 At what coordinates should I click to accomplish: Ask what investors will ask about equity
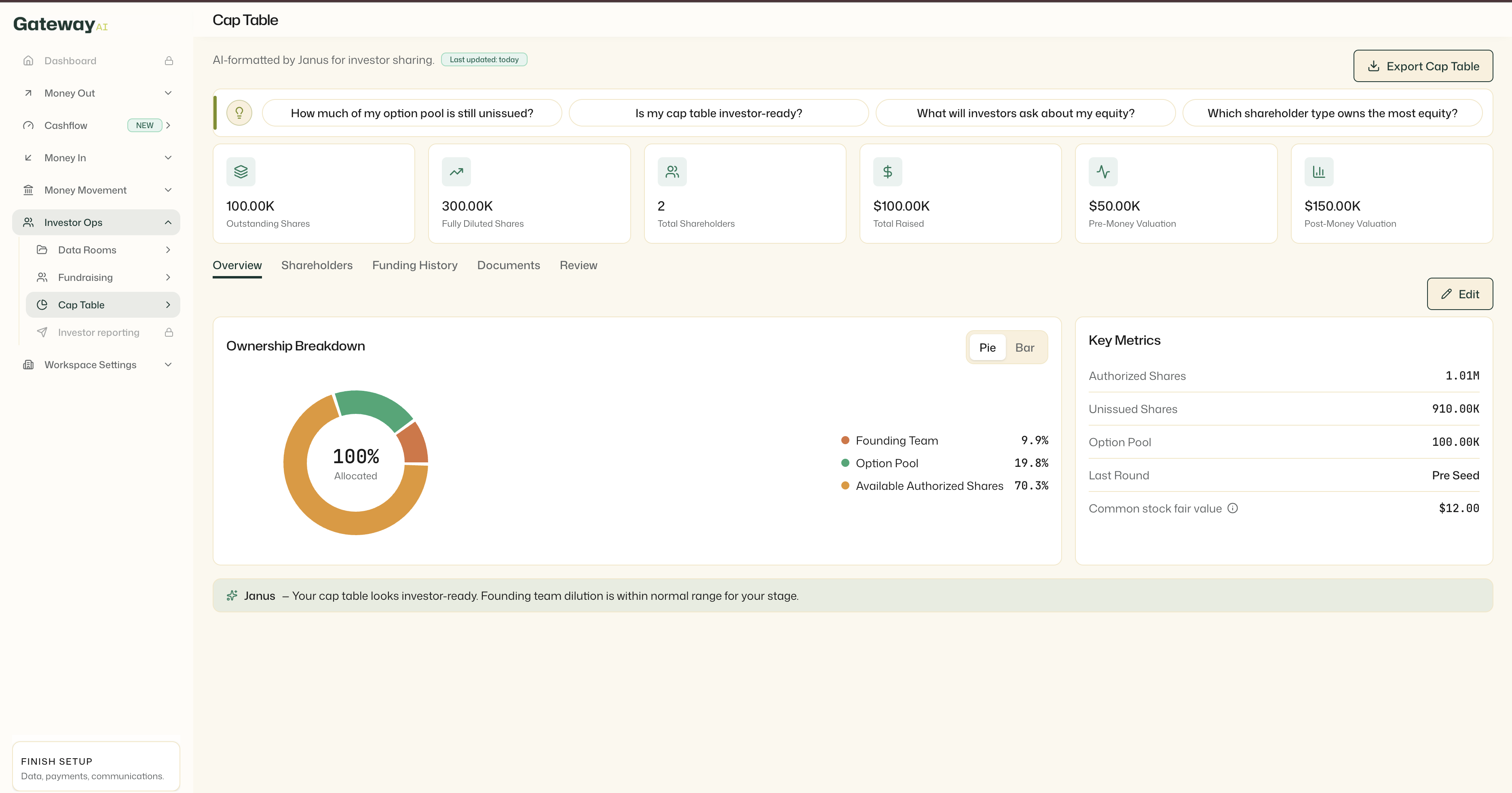[1025, 113]
